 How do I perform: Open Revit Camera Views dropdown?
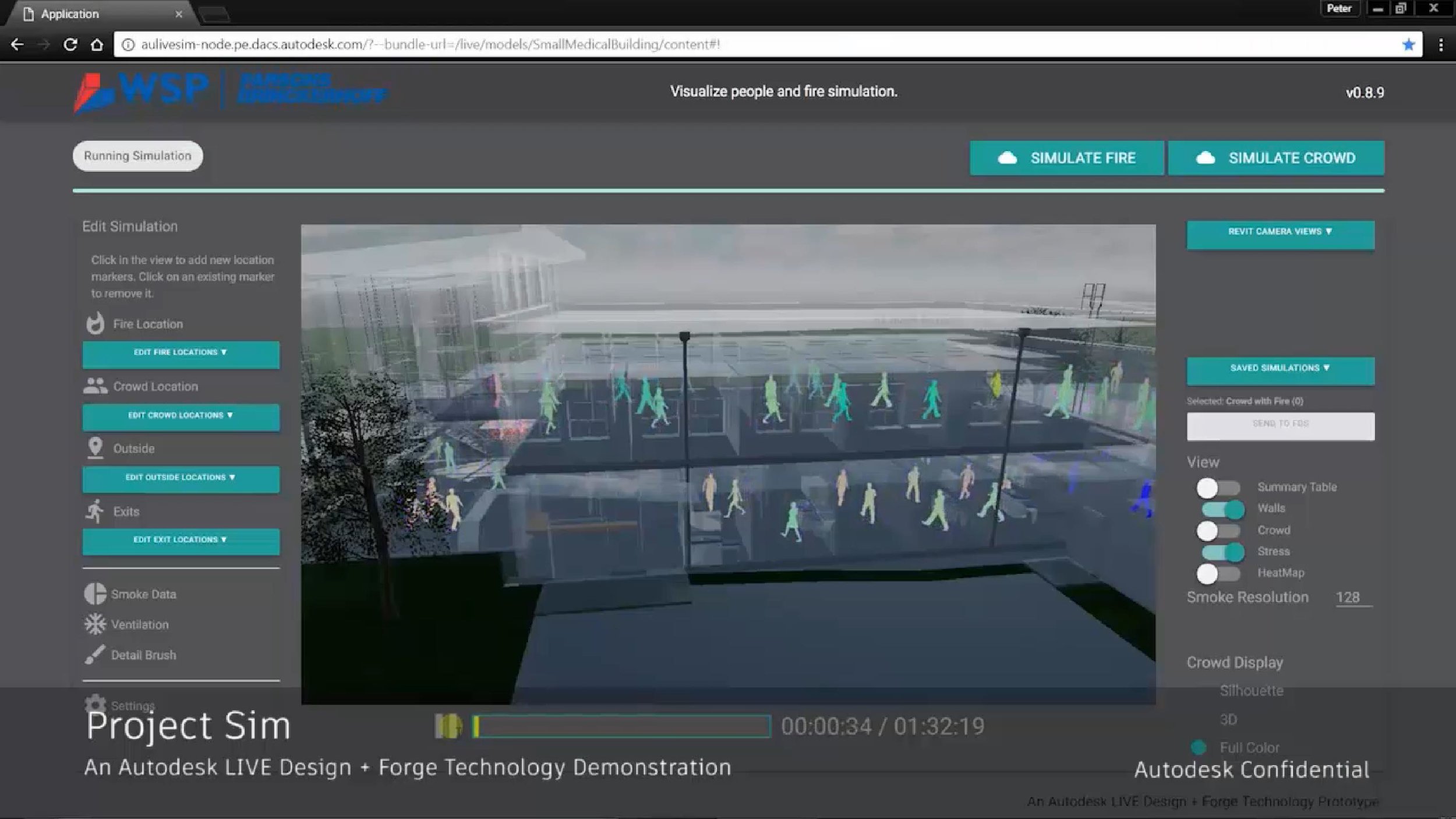coord(1280,234)
